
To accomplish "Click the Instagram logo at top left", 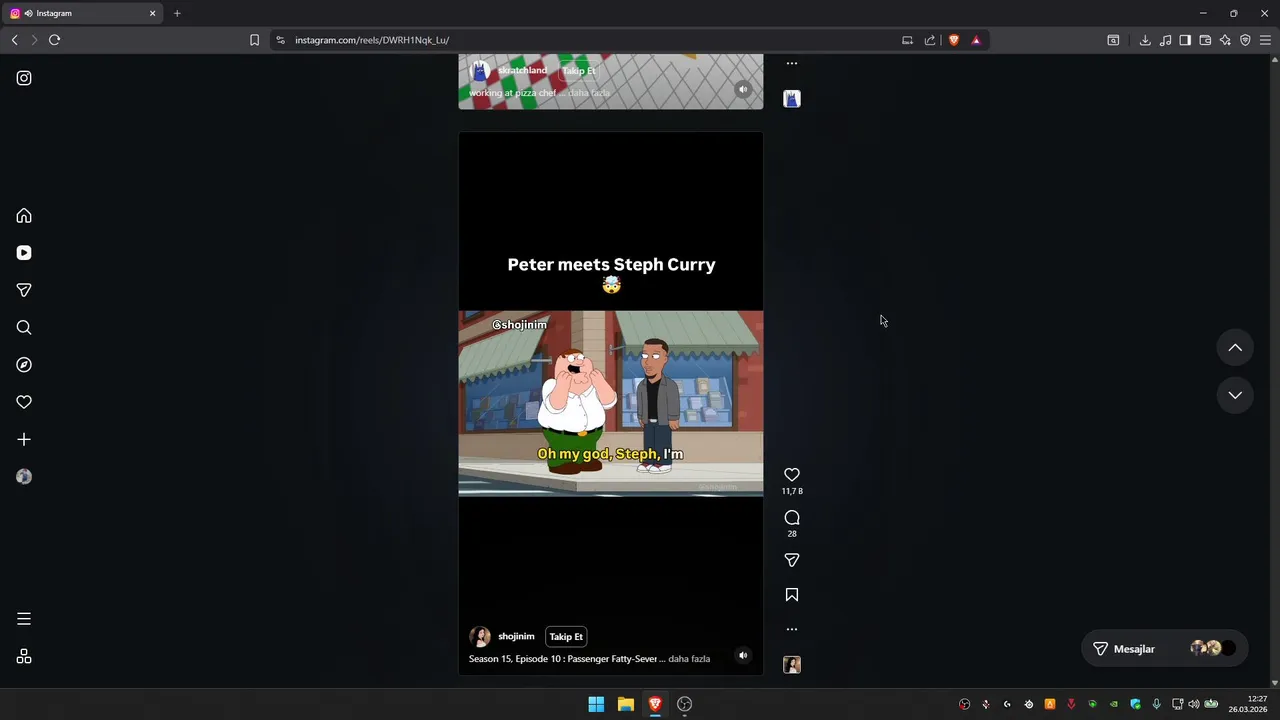I will pyautogui.click(x=24, y=78).
